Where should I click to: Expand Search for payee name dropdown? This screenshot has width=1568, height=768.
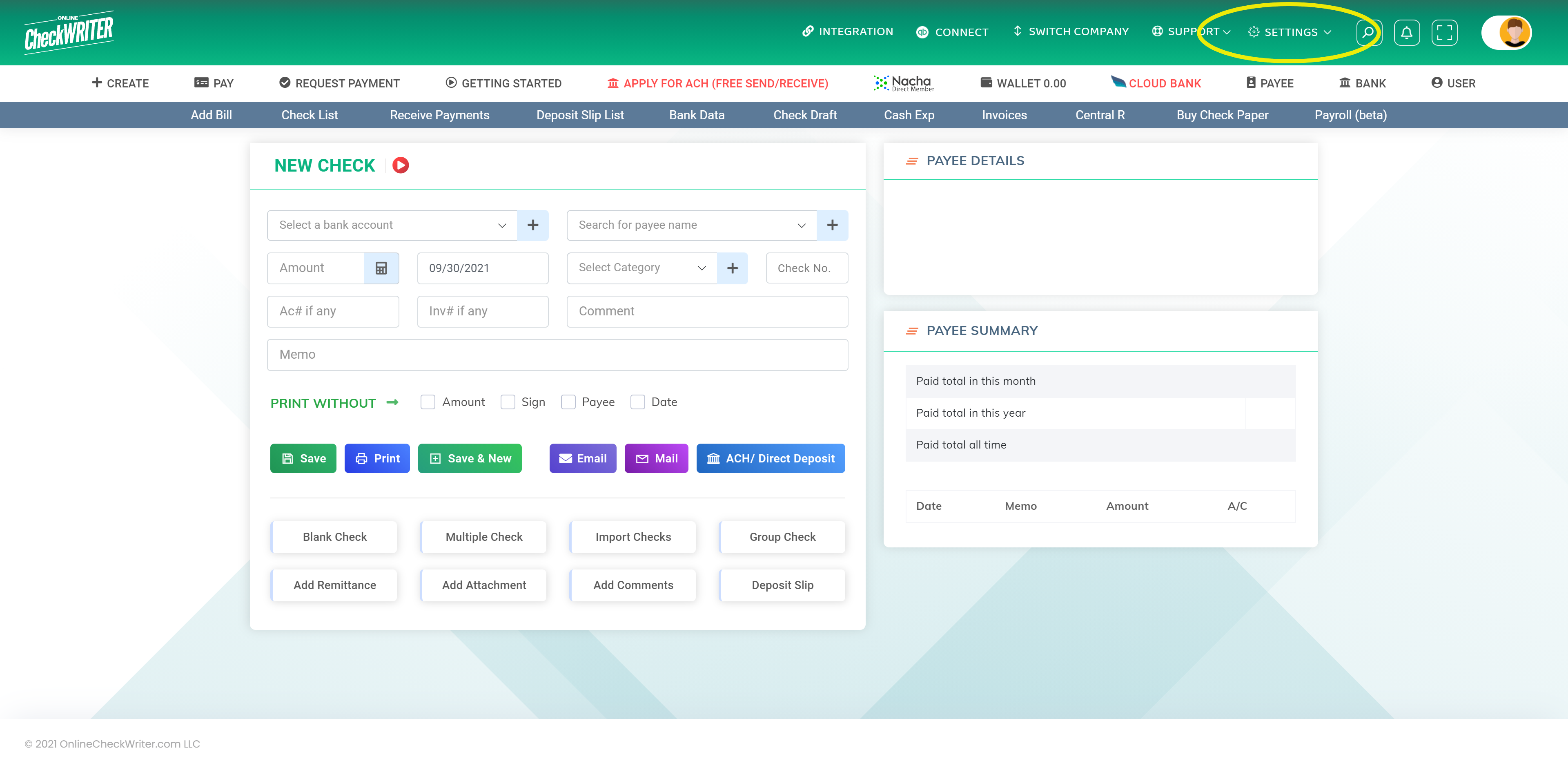point(691,225)
